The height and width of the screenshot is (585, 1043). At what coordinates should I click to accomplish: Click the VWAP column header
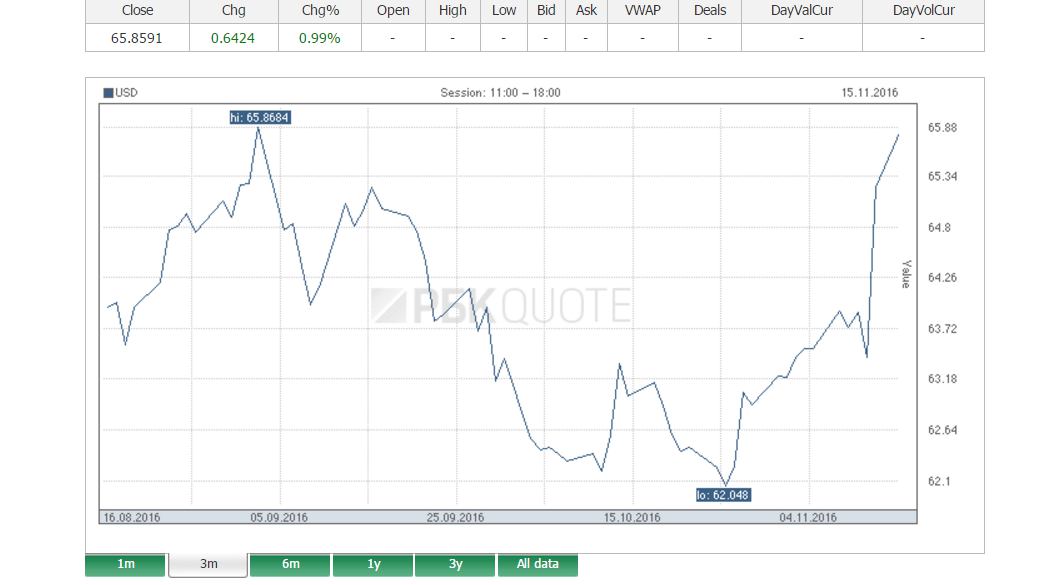tap(643, 11)
